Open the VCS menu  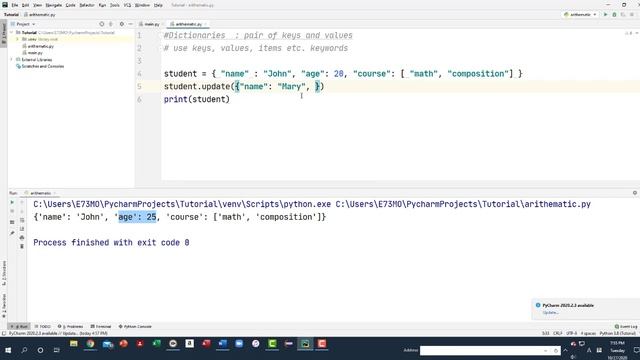(x=127, y=5)
